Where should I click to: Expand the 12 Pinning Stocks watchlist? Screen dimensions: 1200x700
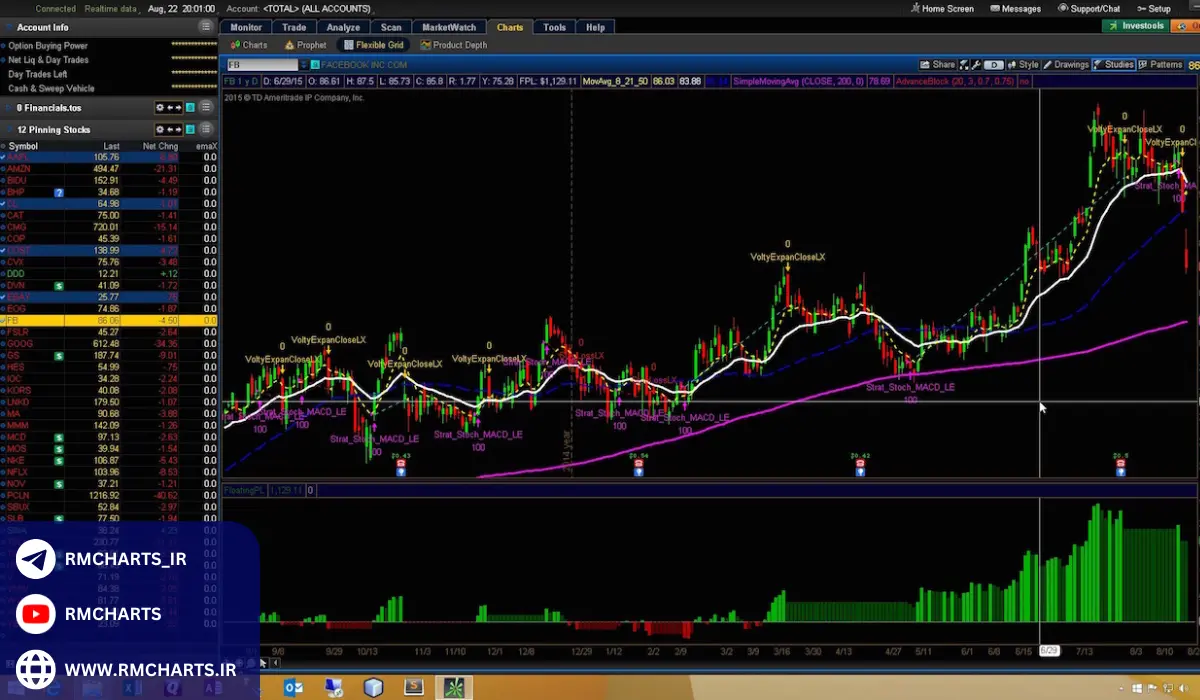pyautogui.click(x=7, y=129)
